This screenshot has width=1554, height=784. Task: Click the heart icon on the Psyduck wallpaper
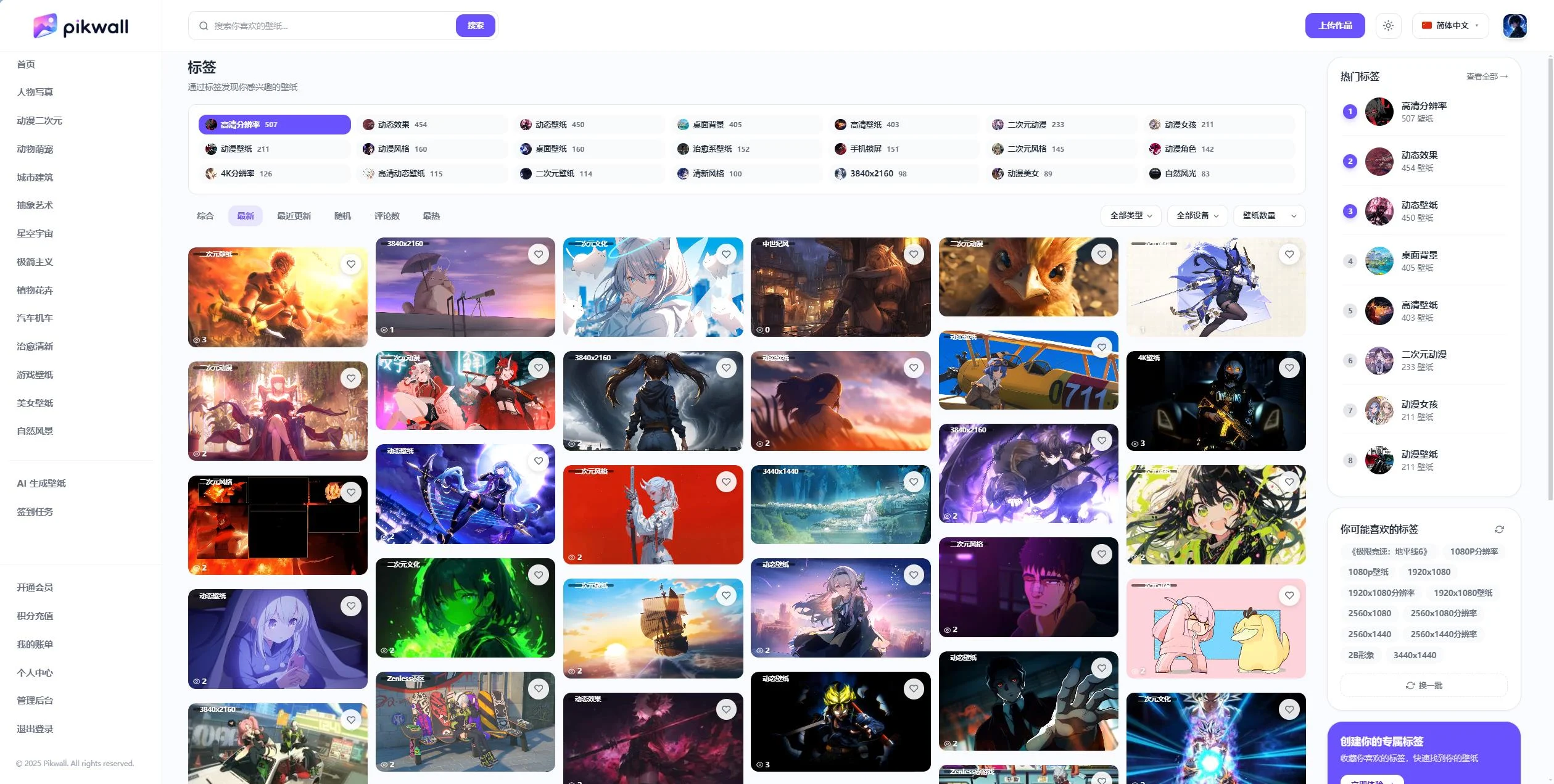(x=1289, y=595)
